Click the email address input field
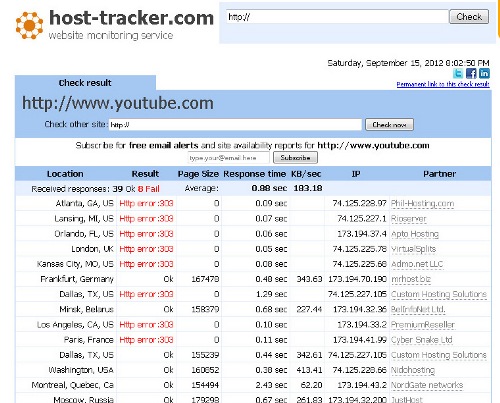The width and height of the screenshot is (500, 403). tap(229, 158)
